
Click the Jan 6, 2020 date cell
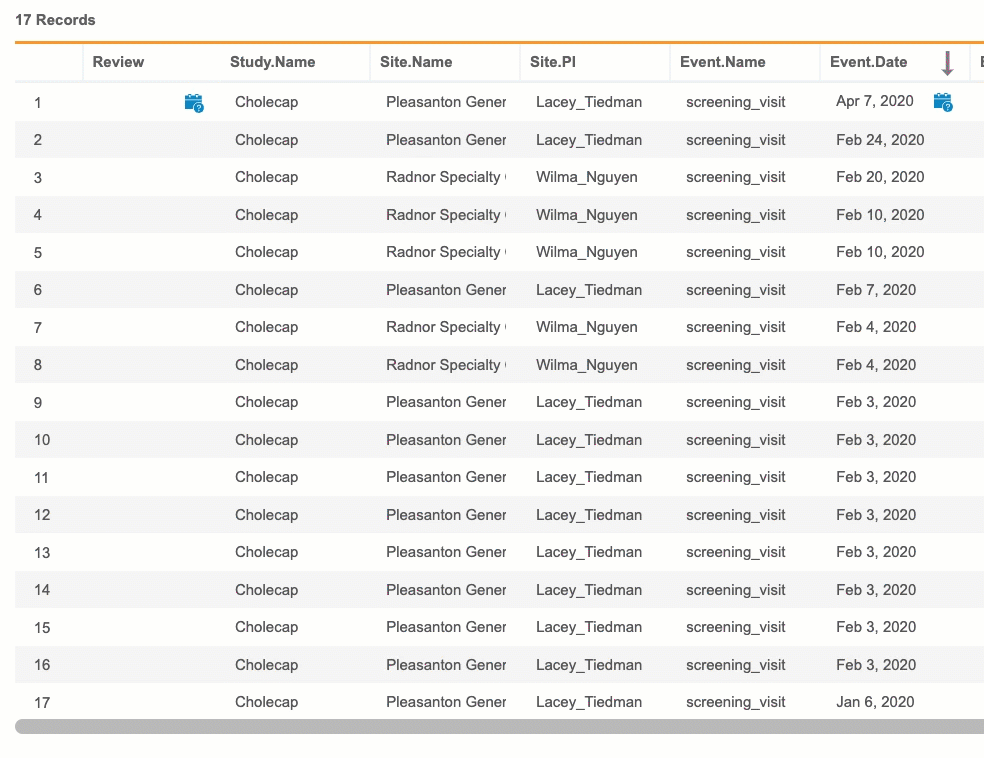tap(875, 702)
